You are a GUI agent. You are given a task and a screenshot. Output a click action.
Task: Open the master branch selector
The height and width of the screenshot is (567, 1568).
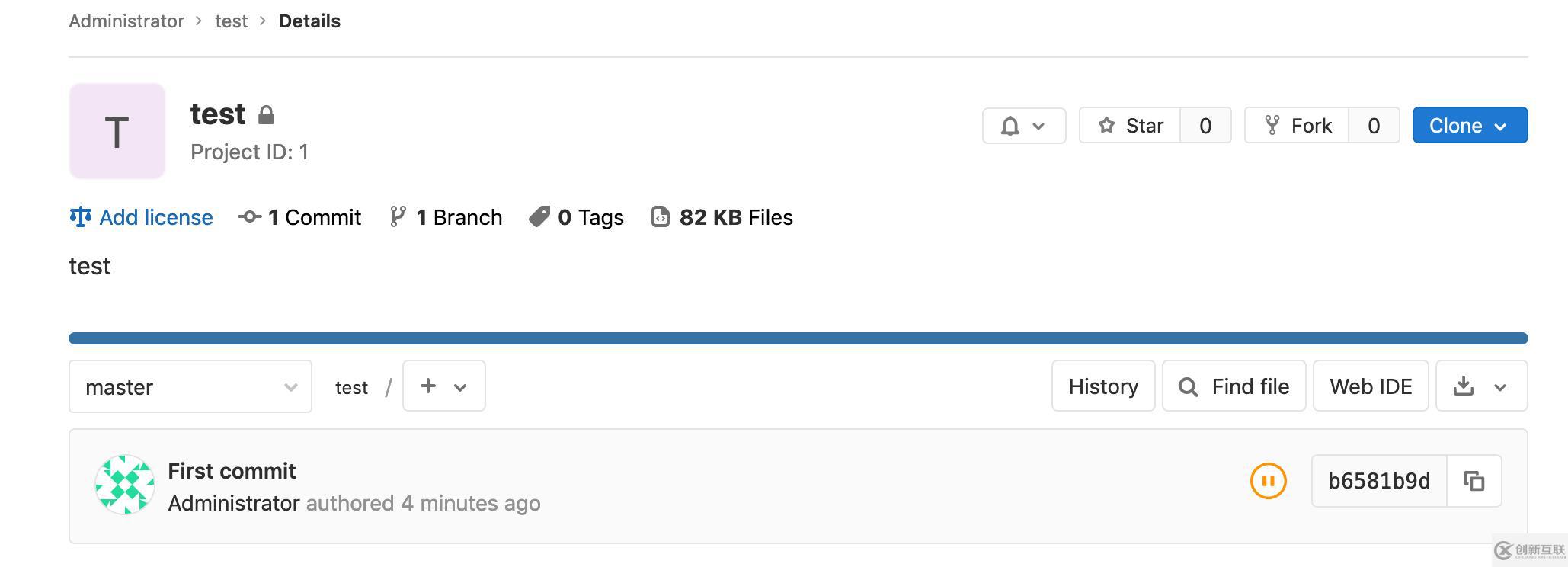point(190,387)
